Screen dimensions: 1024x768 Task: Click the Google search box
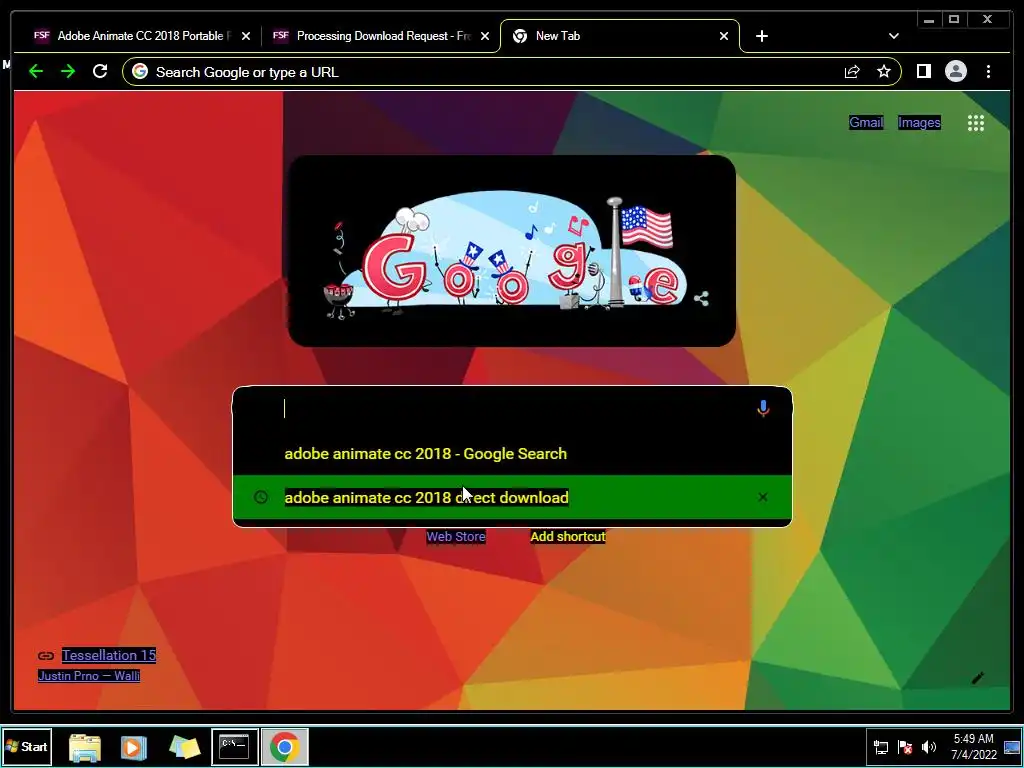(512, 409)
